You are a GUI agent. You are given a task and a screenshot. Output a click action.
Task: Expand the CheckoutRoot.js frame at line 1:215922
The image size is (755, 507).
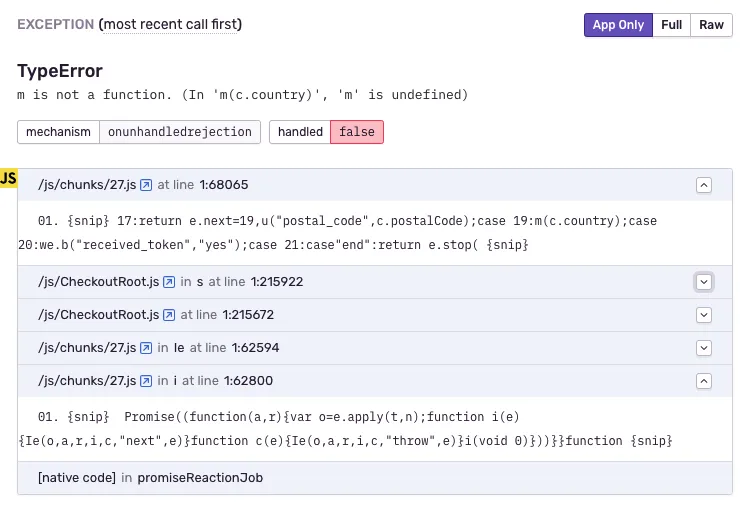704,282
